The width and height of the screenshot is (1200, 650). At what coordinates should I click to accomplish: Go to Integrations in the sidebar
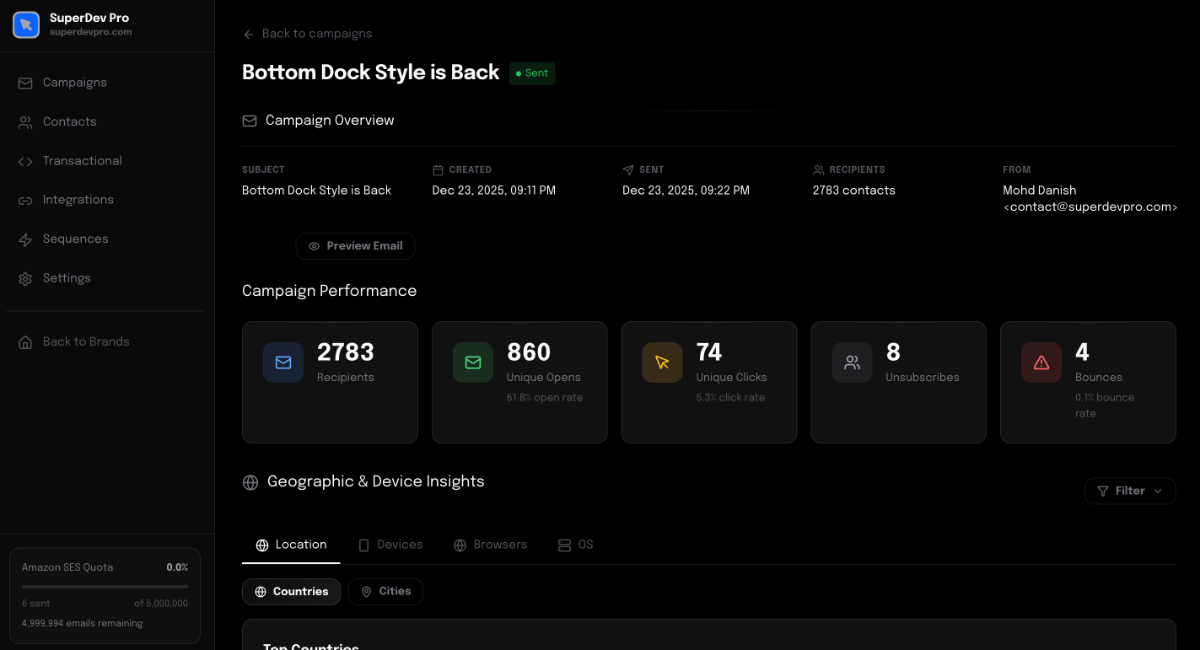78,200
